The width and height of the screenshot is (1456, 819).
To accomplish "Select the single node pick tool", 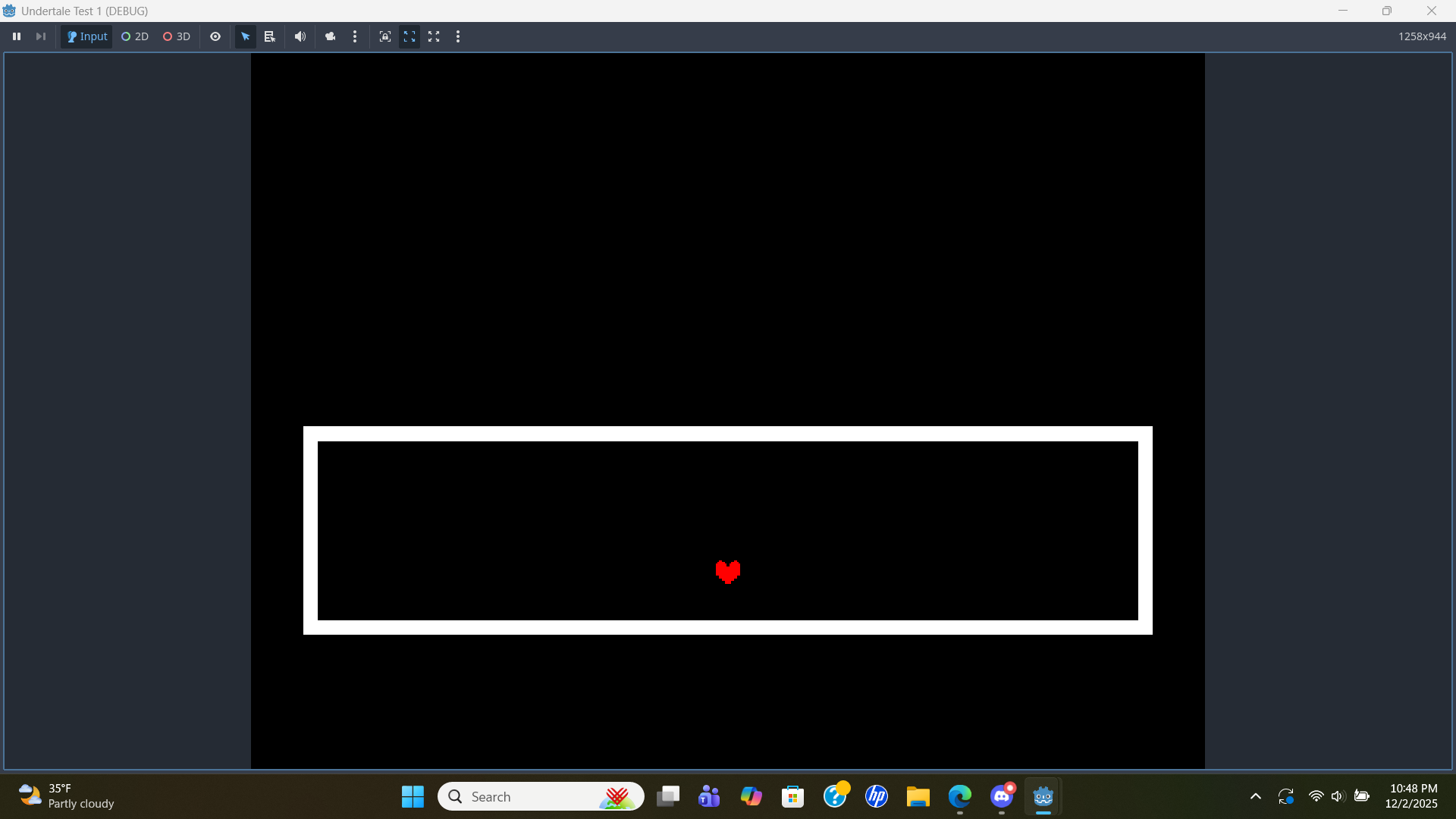I will 246,36.
